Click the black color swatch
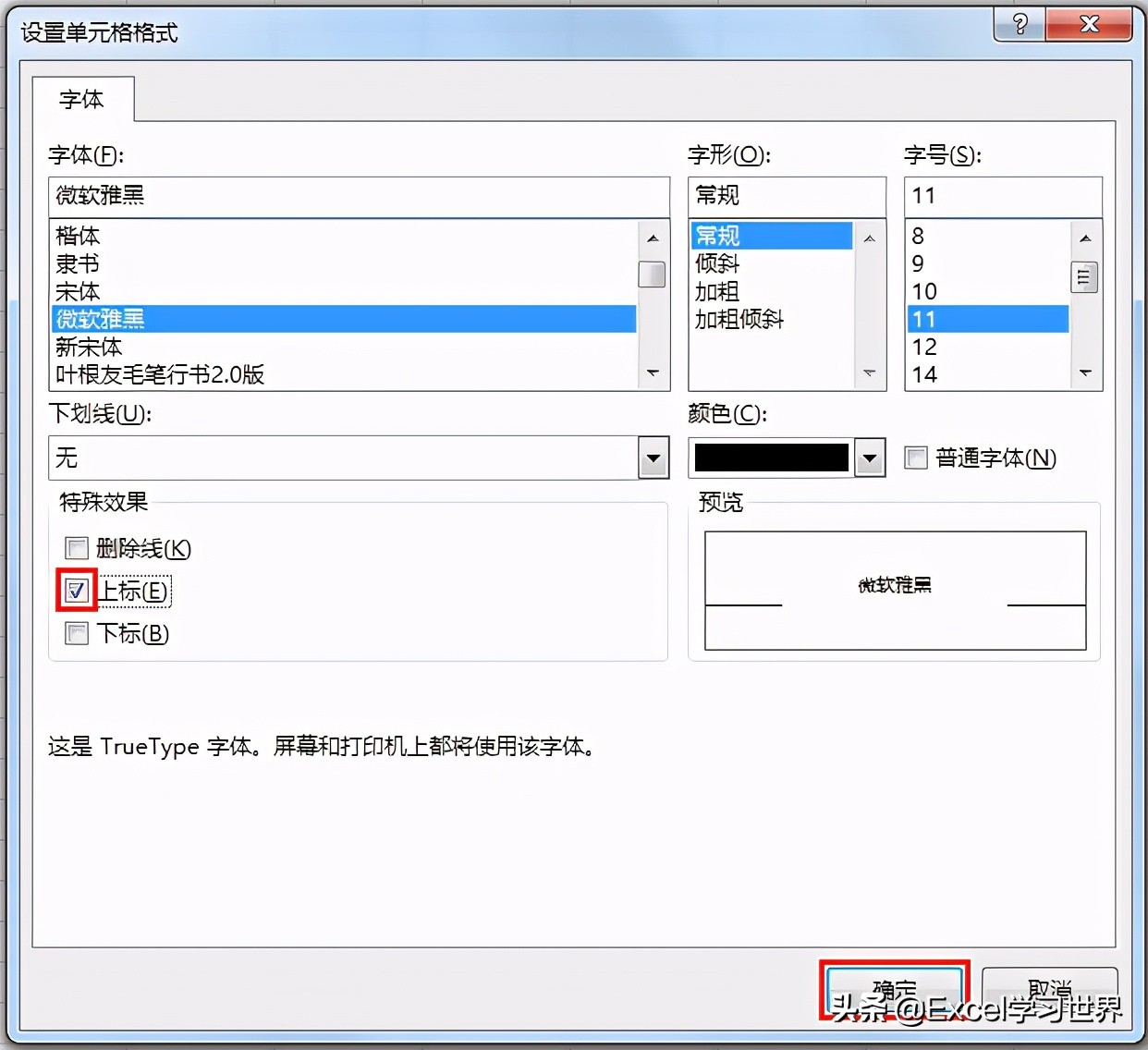 [x=771, y=458]
